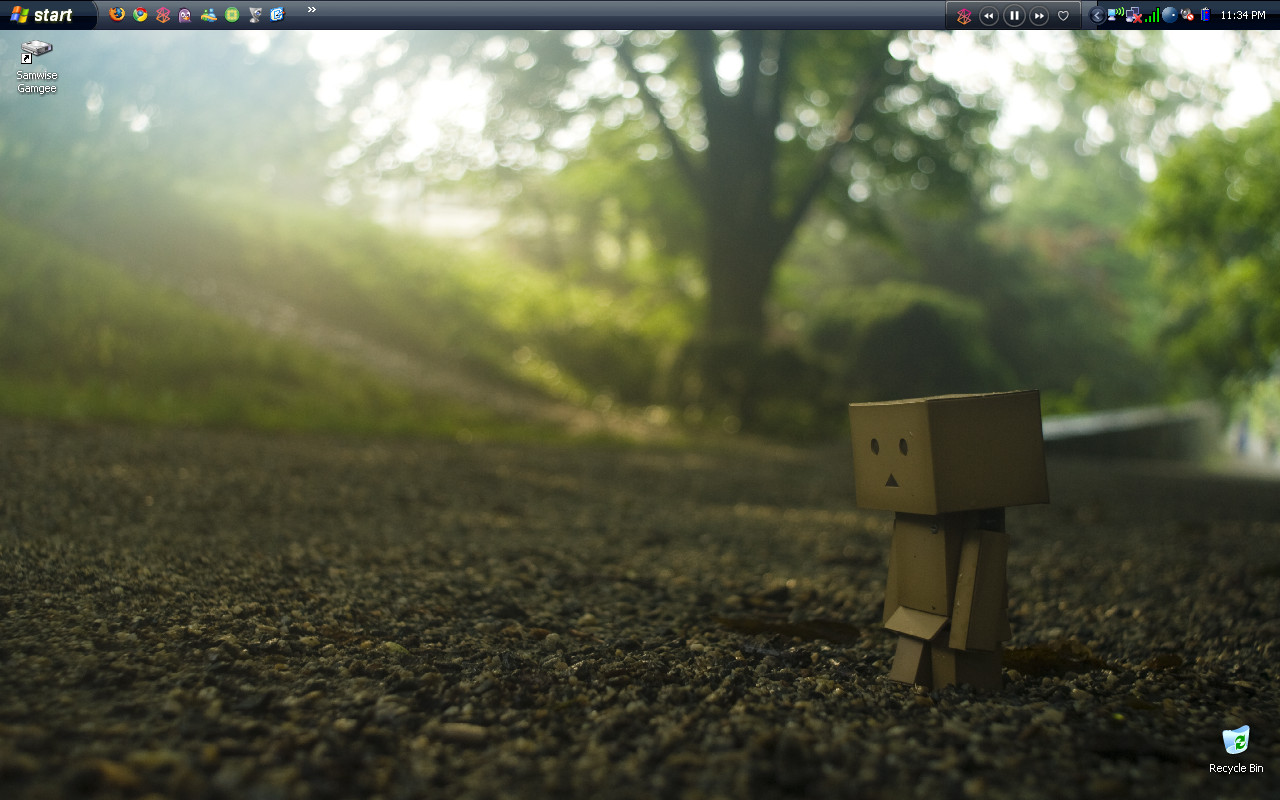
Task: Click the blue globe tray icon
Action: click(1169, 15)
